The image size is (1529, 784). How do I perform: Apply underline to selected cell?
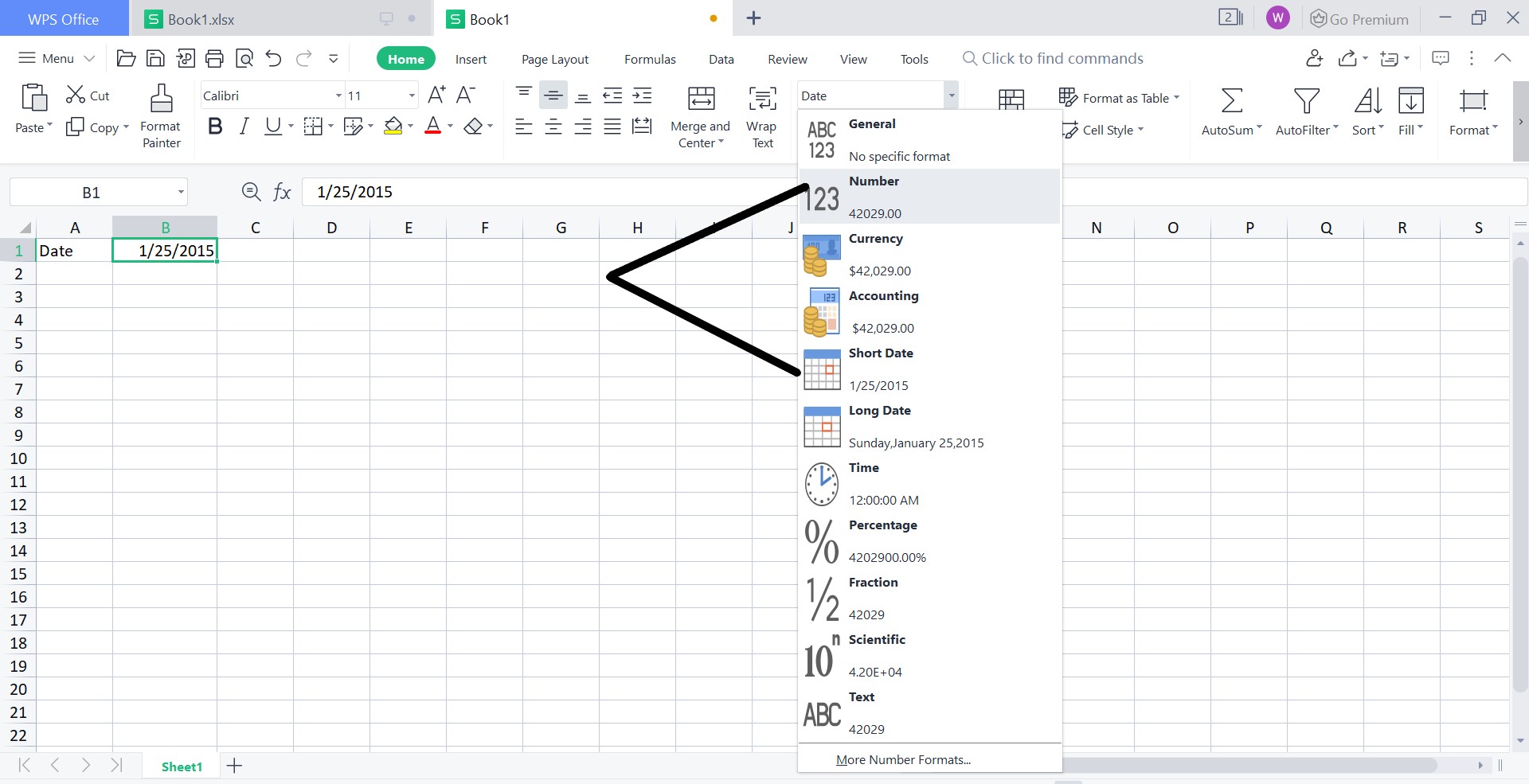coord(272,126)
